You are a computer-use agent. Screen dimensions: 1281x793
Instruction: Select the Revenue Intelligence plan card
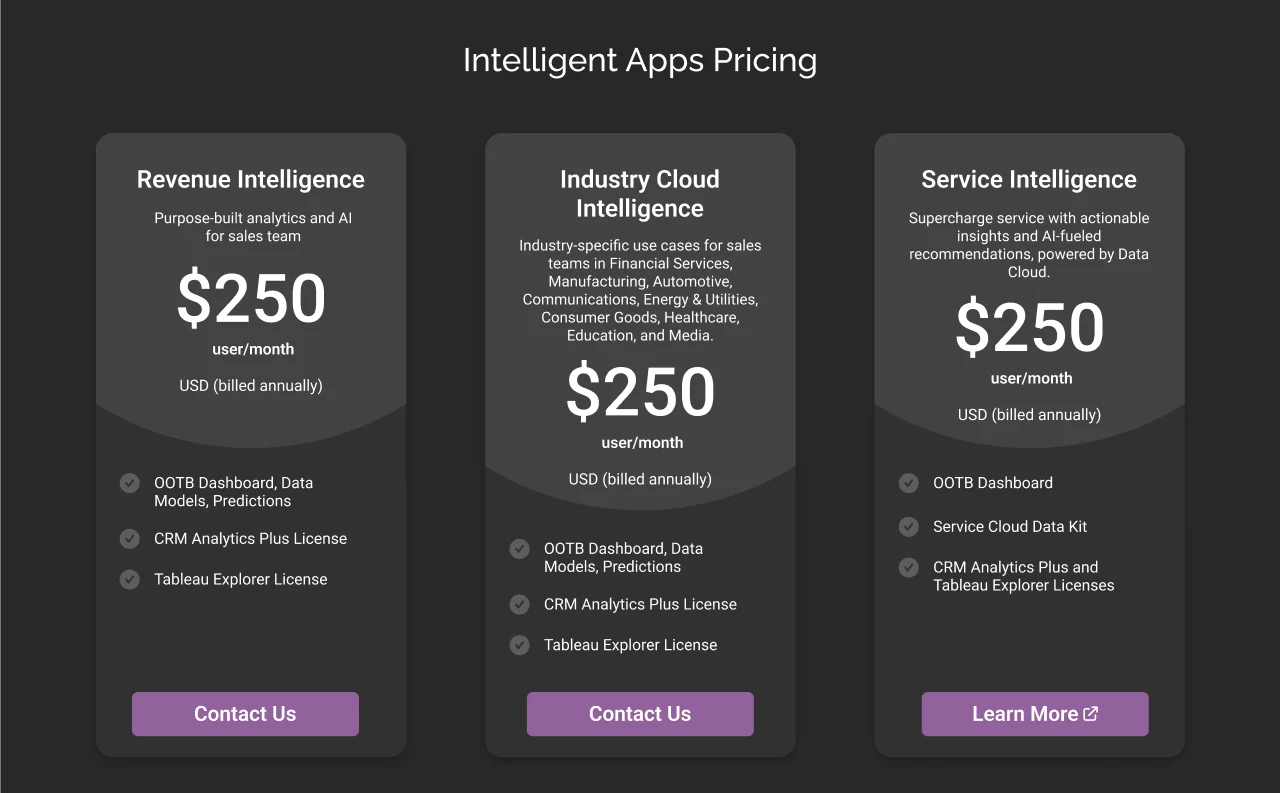click(250, 444)
